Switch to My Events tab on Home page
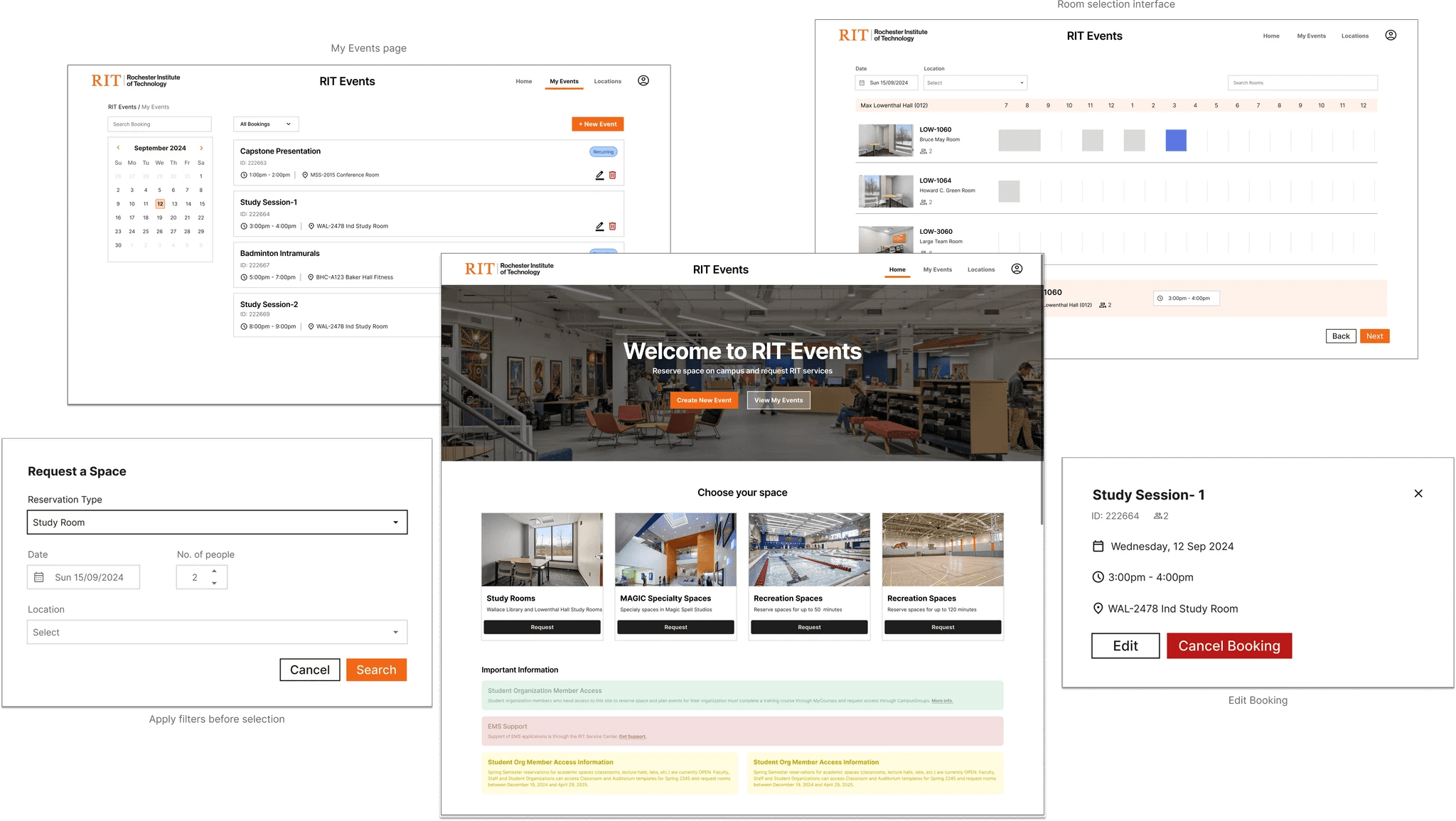Screen dimensions: 1456x821 [937, 269]
